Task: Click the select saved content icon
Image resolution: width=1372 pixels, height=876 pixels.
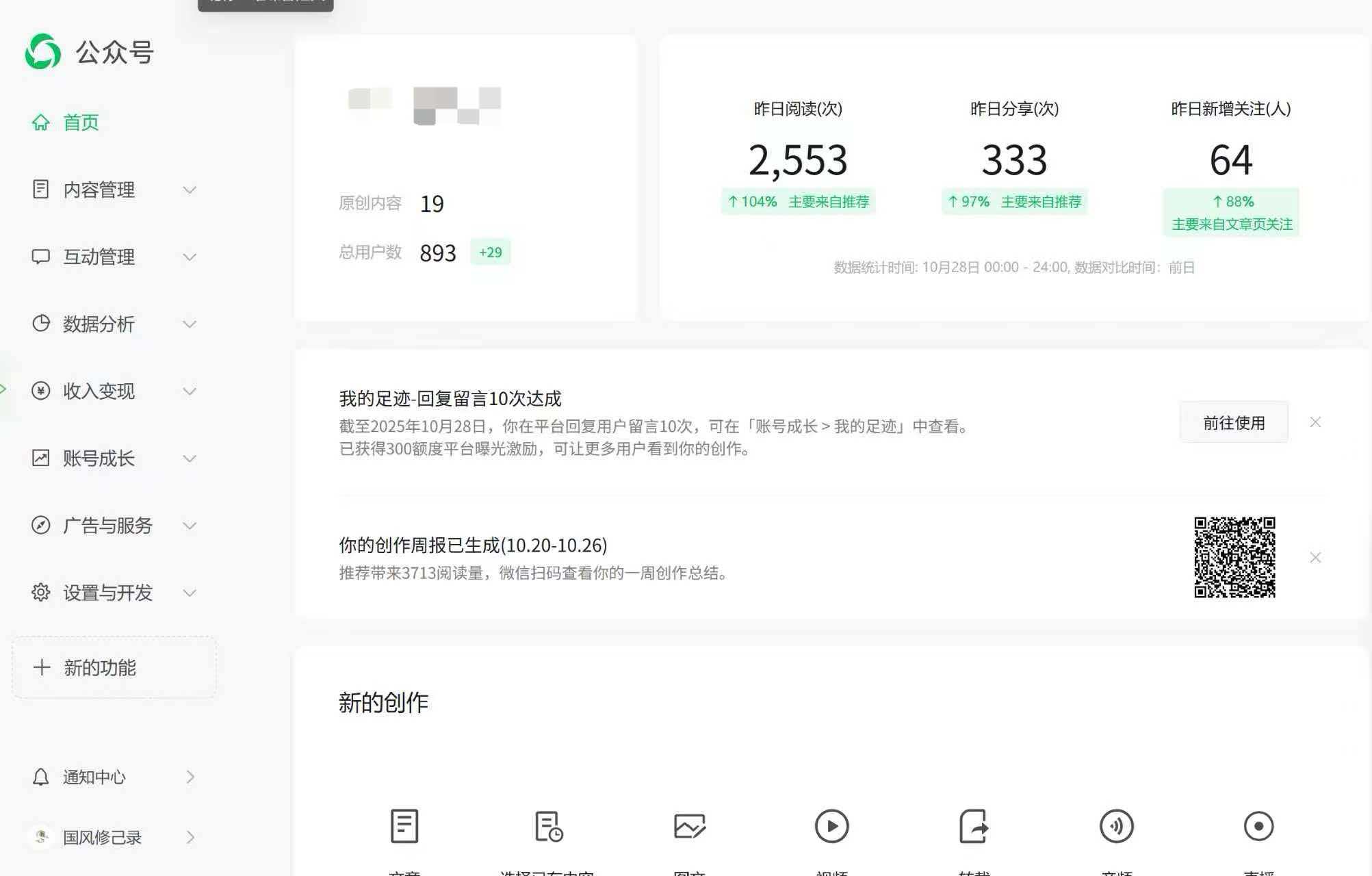Action: coord(547,826)
